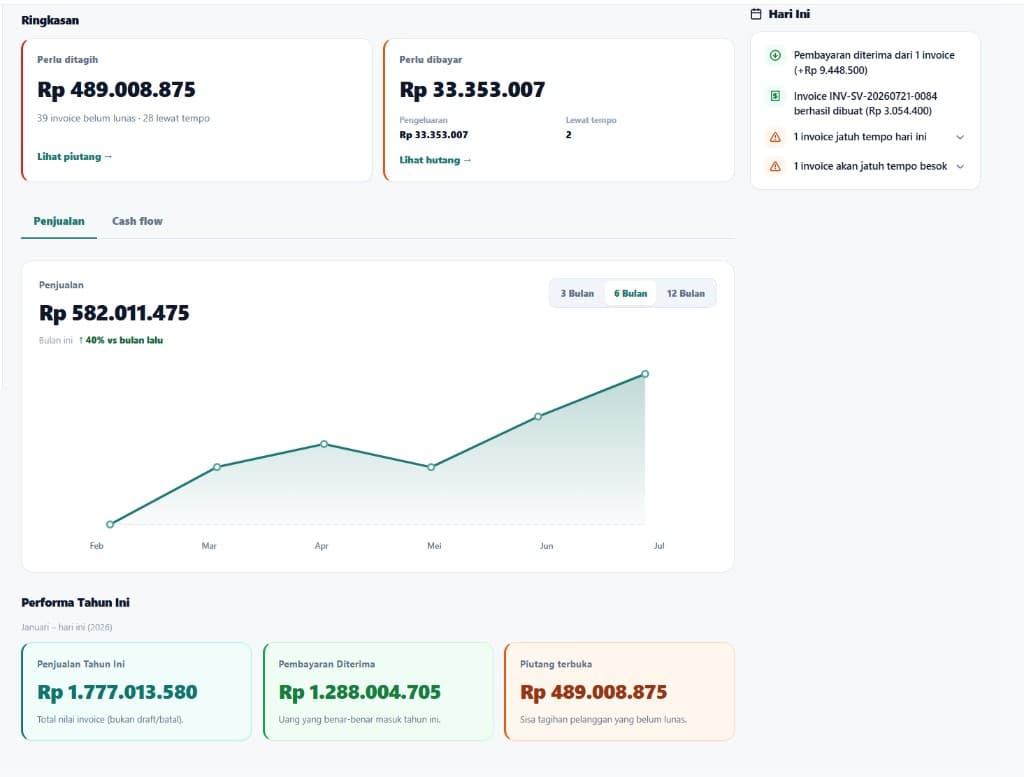This screenshot has width=1024, height=777.
Task: Expand '1 invoice jatuh tempo hari ini' chevron
Action: click(960, 137)
